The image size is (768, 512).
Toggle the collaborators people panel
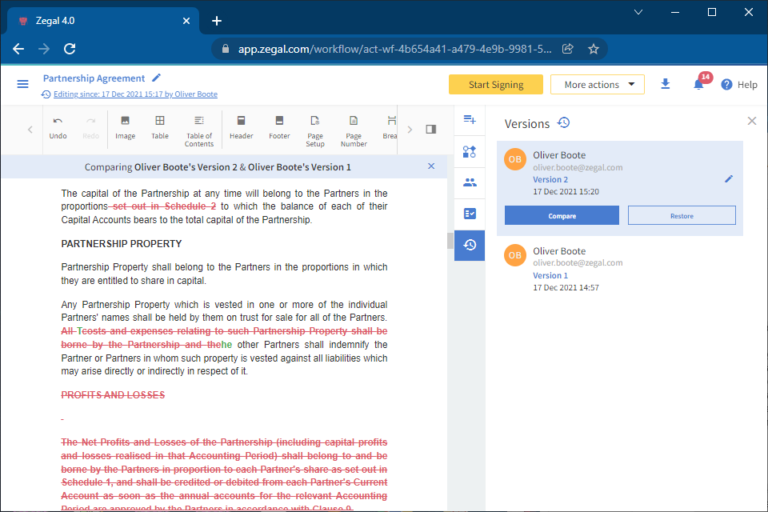pyautogui.click(x=469, y=182)
